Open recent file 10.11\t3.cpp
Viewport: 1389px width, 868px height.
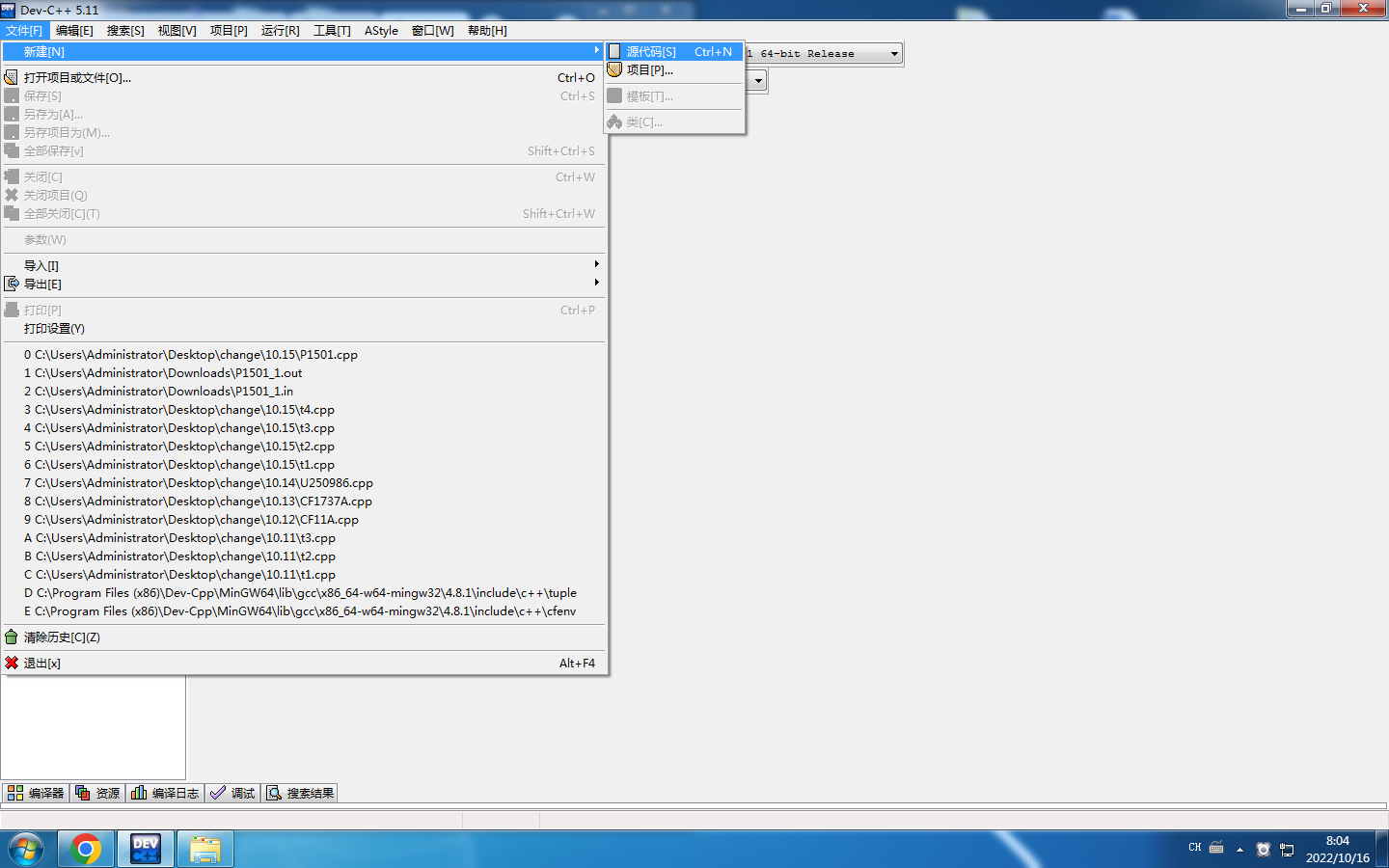pos(303,538)
